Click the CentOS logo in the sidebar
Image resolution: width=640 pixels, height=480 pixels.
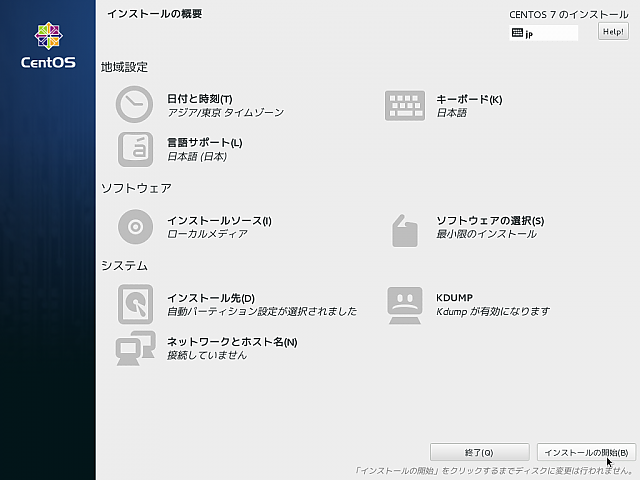tap(48, 45)
